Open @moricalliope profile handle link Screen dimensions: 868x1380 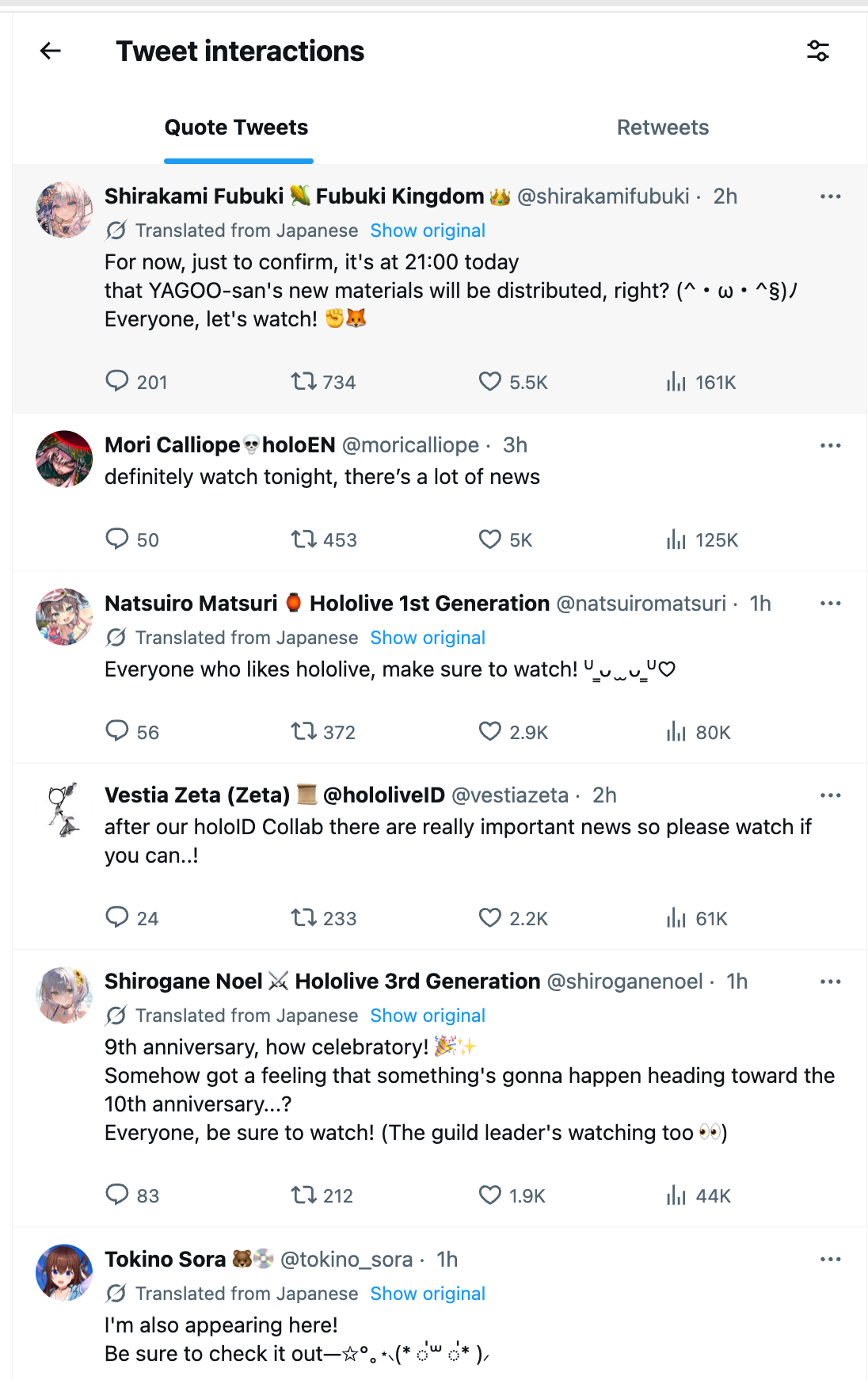point(410,445)
